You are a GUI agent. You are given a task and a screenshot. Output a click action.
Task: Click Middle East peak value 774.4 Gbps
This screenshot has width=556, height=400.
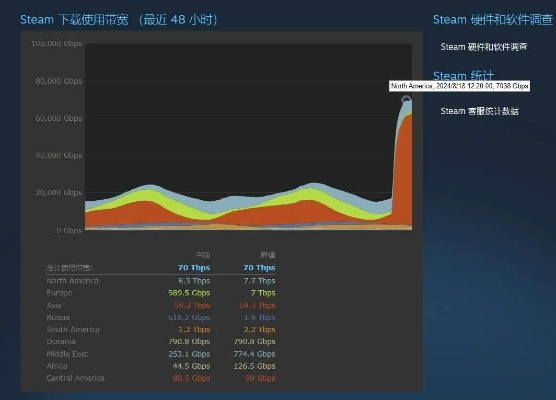coord(254,354)
